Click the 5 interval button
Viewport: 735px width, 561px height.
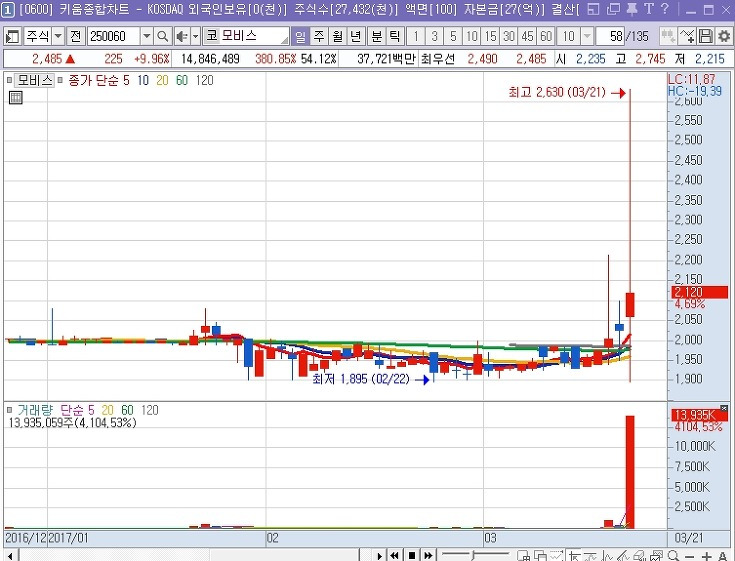coord(453,36)
